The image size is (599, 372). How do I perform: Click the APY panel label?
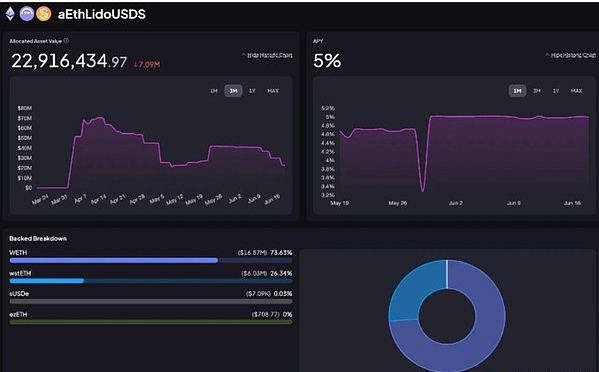click(x=318, y=41)
